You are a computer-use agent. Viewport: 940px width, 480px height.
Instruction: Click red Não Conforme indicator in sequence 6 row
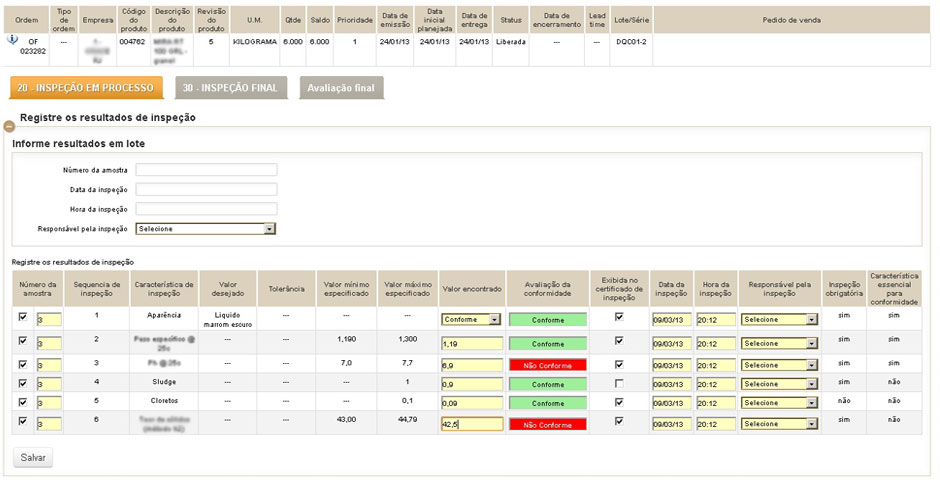(x=548, y=425)
